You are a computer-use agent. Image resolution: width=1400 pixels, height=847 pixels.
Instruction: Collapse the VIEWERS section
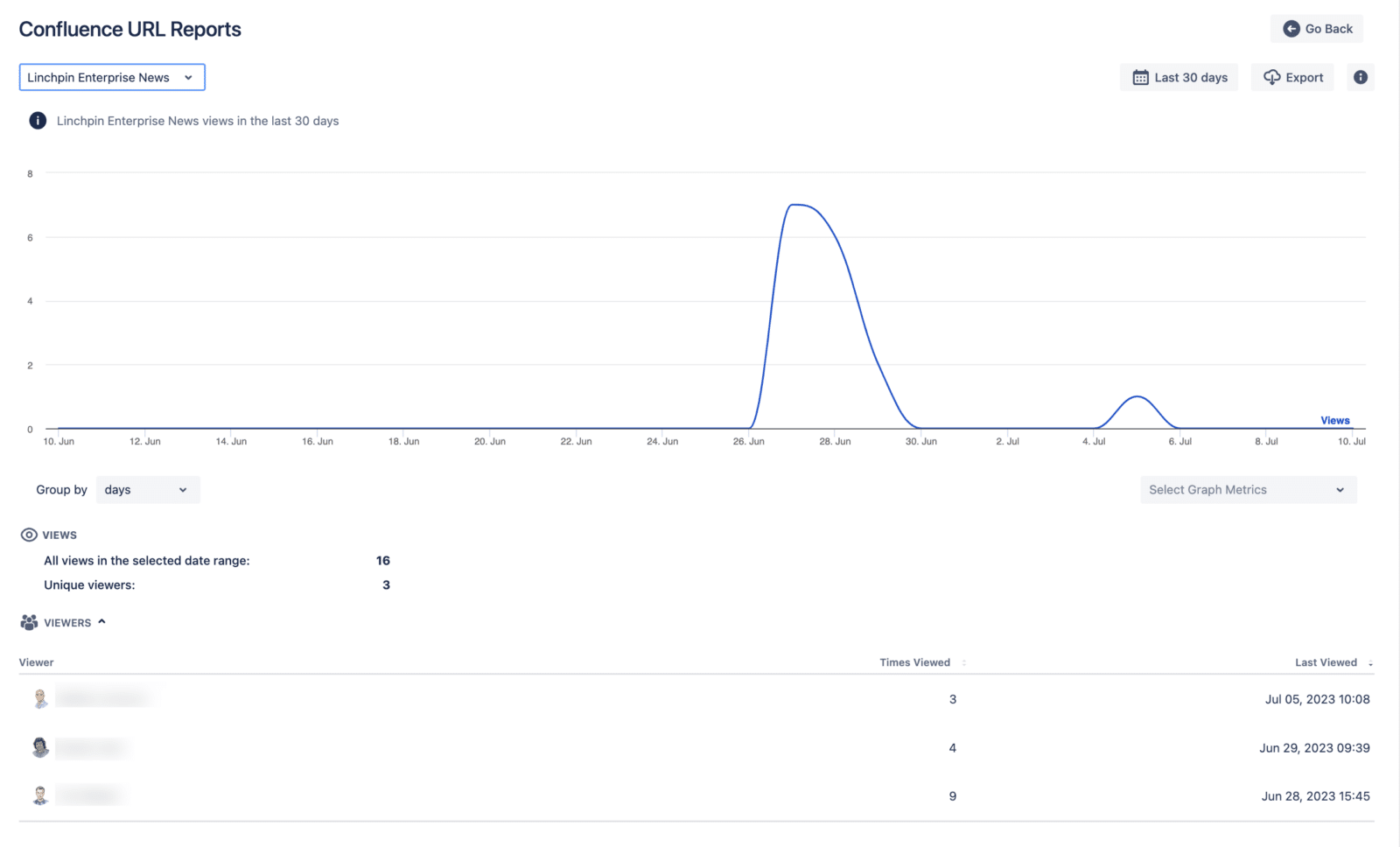(102, 621)
